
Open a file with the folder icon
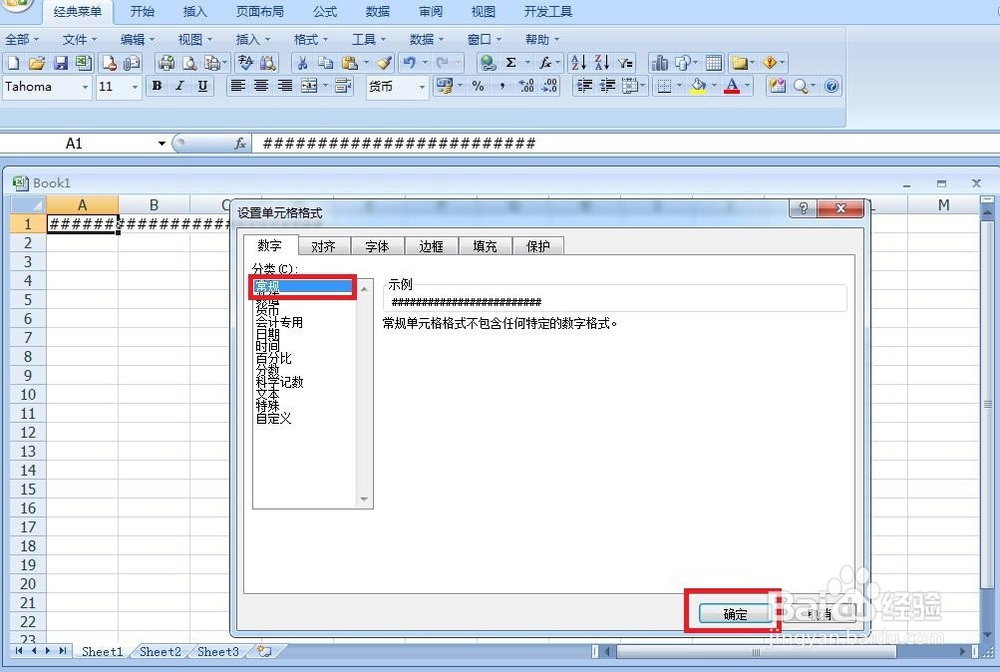point(37,62)
